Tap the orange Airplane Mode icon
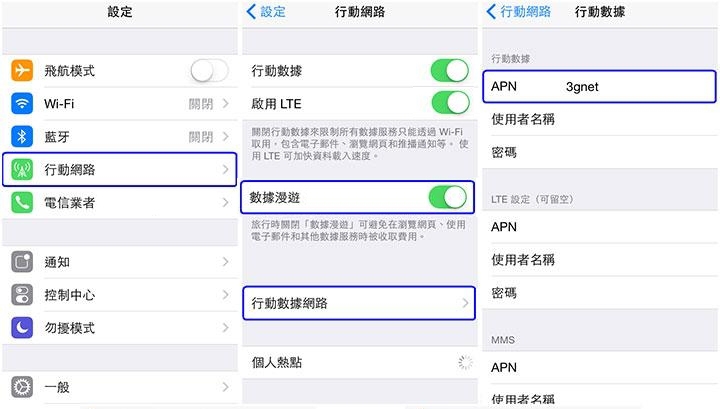The image size is (720, 409). point(22,71)
